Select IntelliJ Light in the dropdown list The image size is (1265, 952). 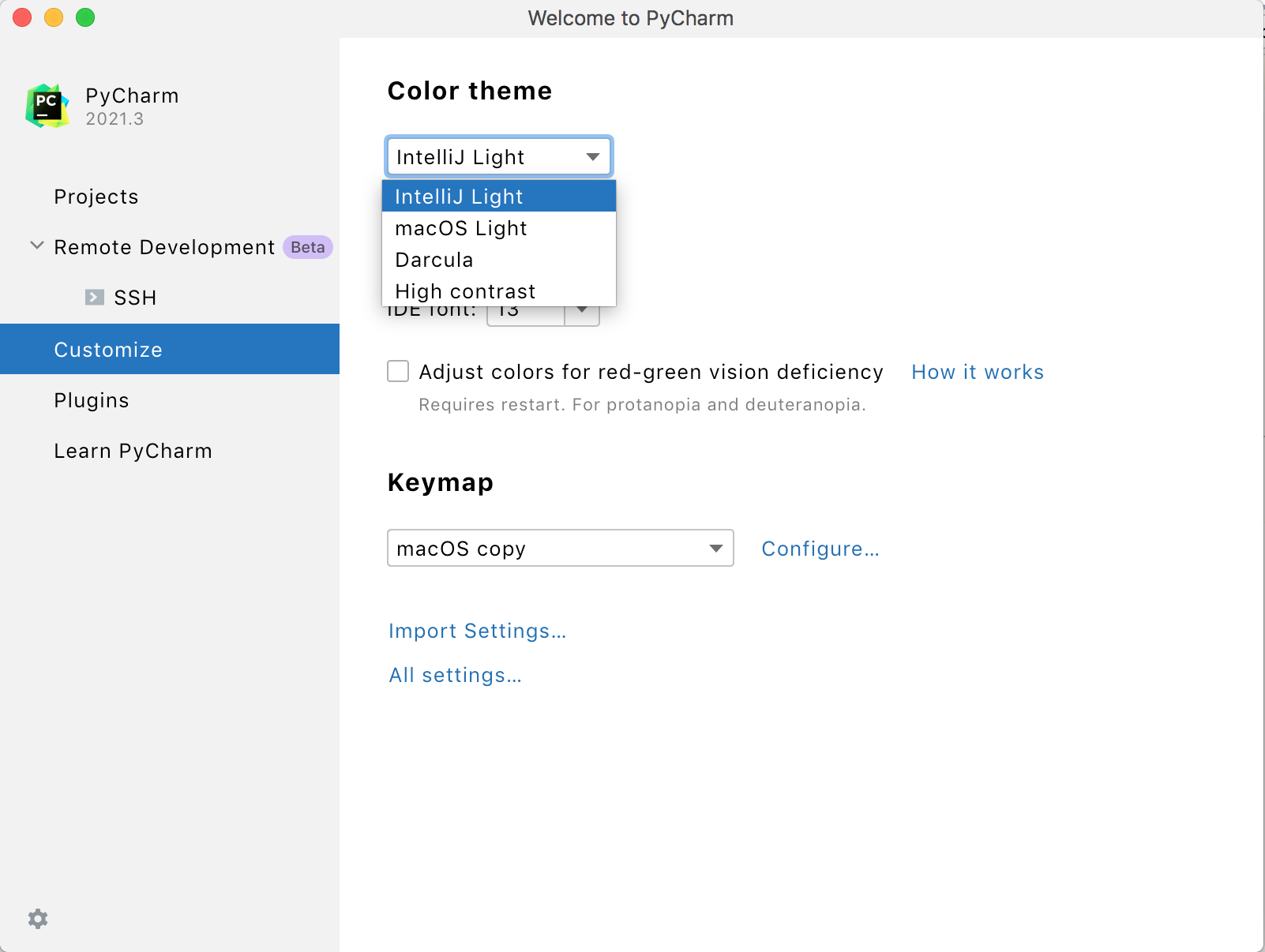[459, 196]
